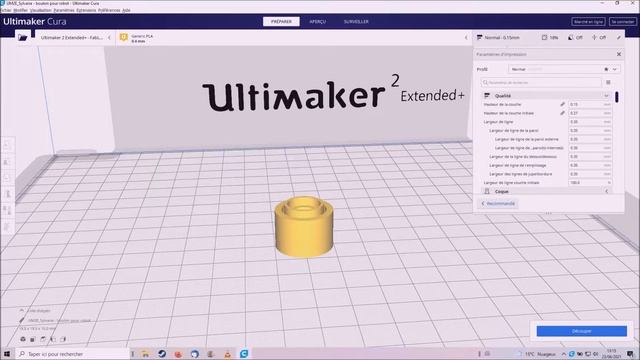Open file with the folder icon
The width and height of the screenshot is (640, 360).
(22, 38)
